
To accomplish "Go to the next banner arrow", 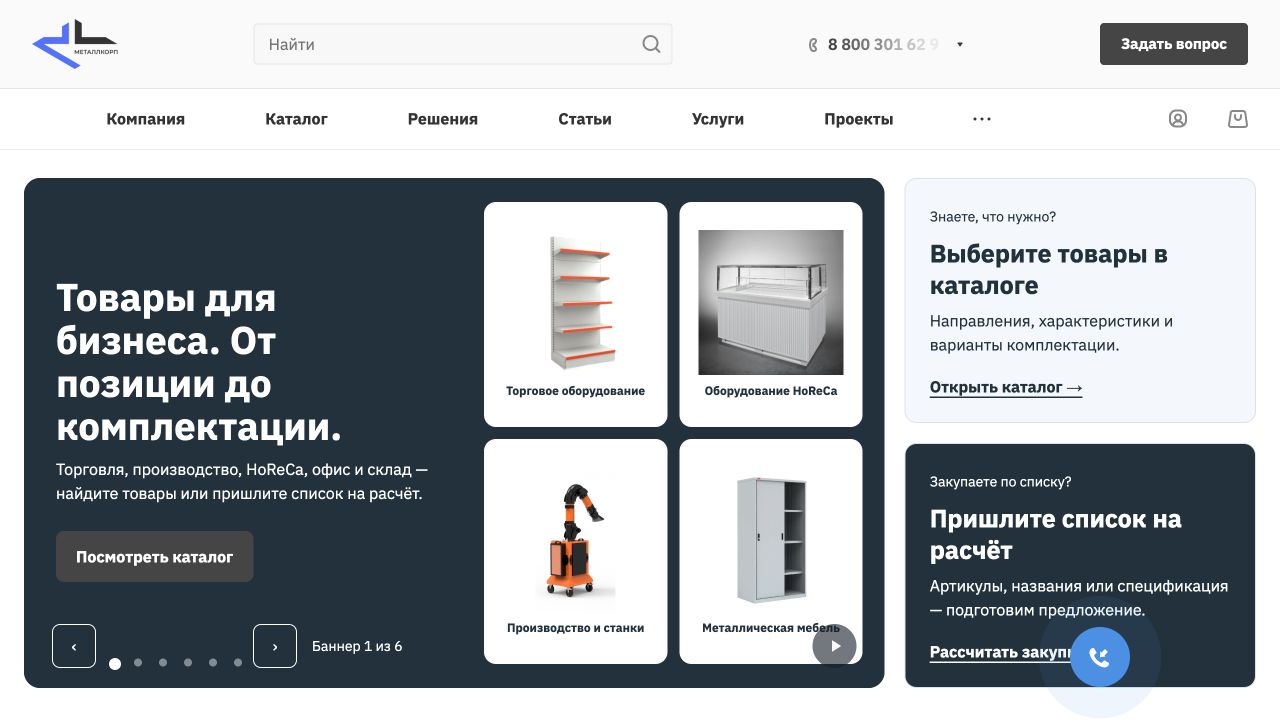I will pyautogui.click(x=275, y=646).
